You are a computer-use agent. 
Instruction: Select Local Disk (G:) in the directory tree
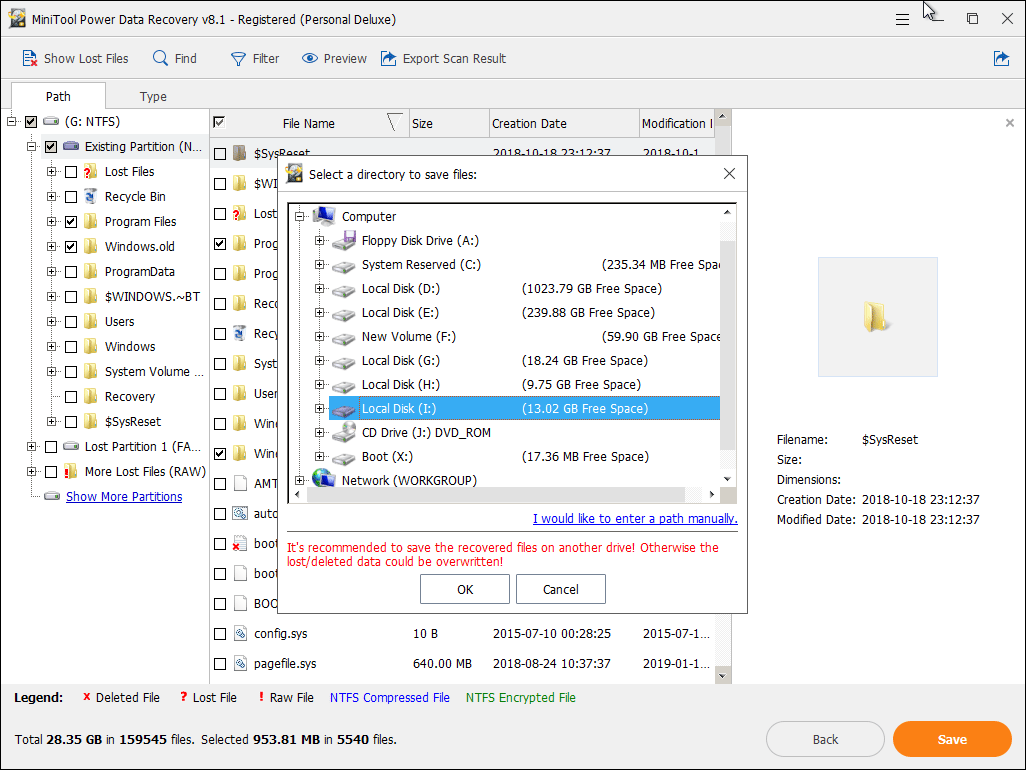click(x=400, y=361)
